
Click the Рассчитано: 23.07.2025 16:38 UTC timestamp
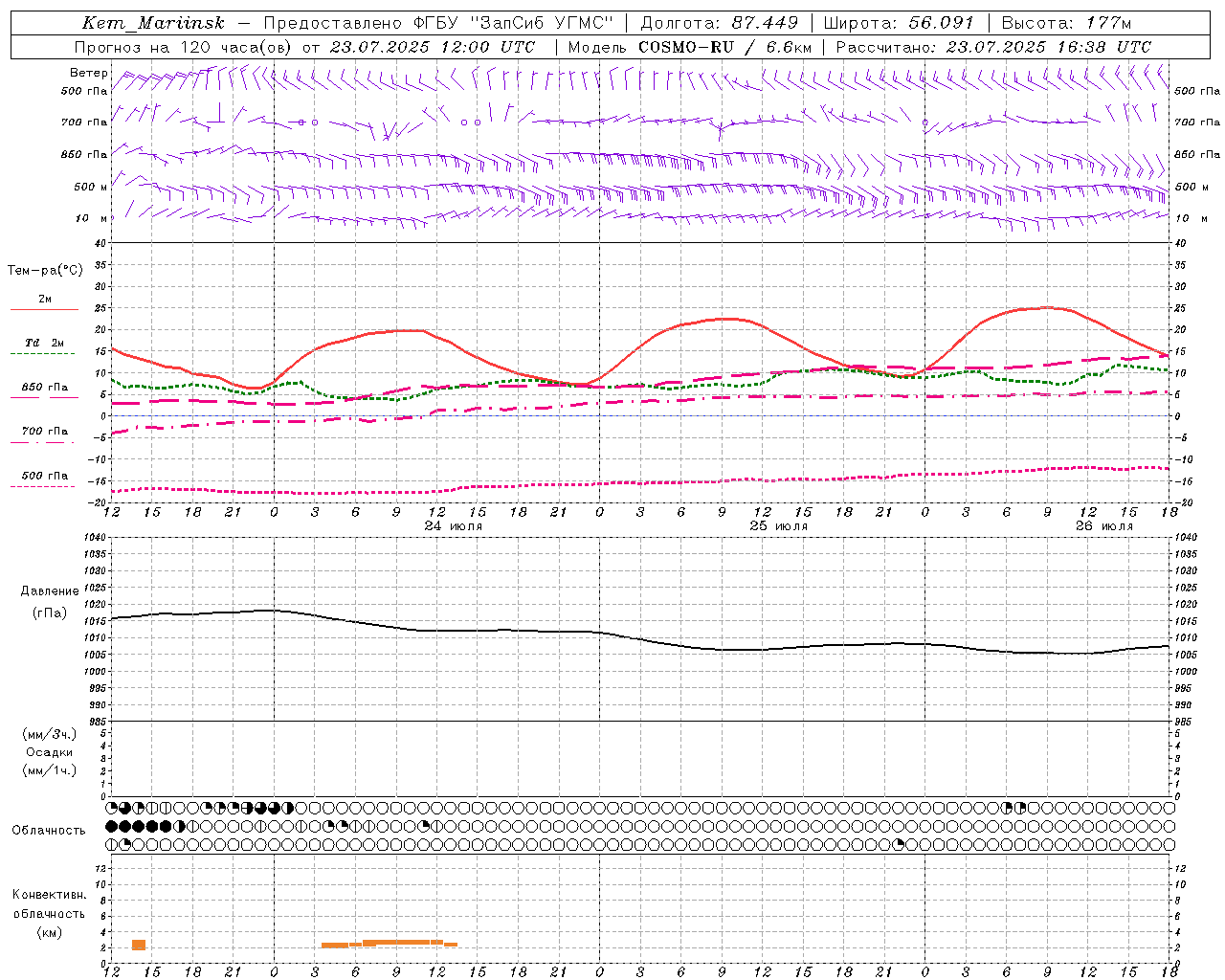[993, 47]
